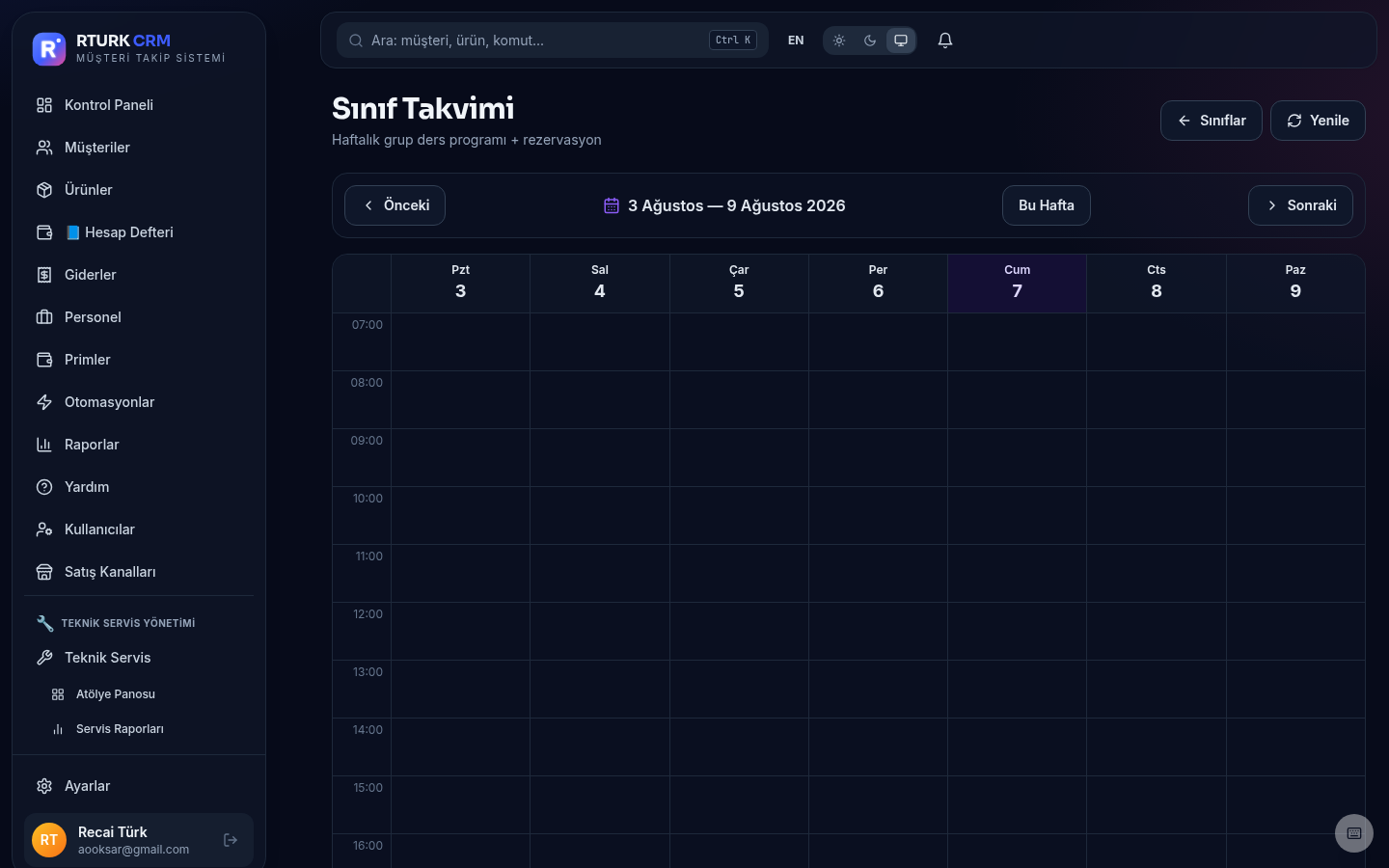Click the 07:00 time label

click(x=368, y=325)
